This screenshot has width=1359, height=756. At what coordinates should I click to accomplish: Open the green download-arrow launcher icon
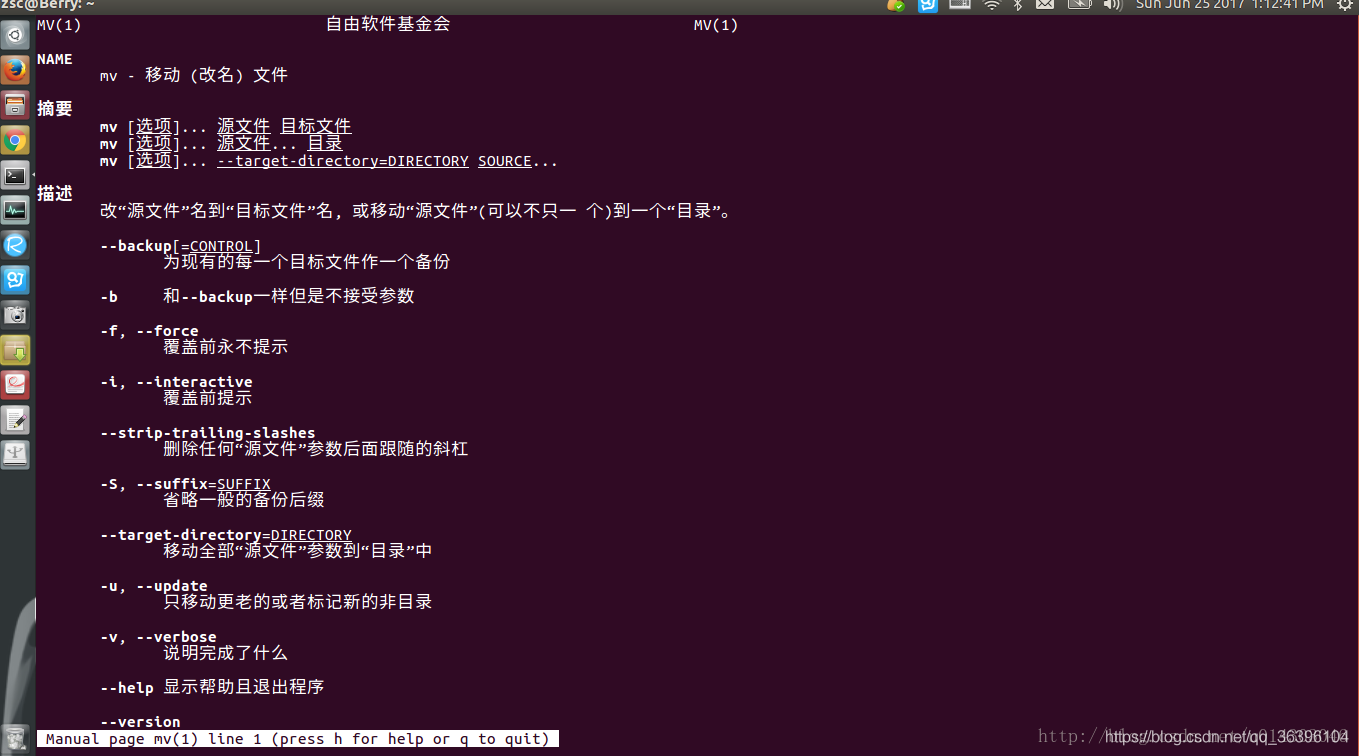coord(15,350)
